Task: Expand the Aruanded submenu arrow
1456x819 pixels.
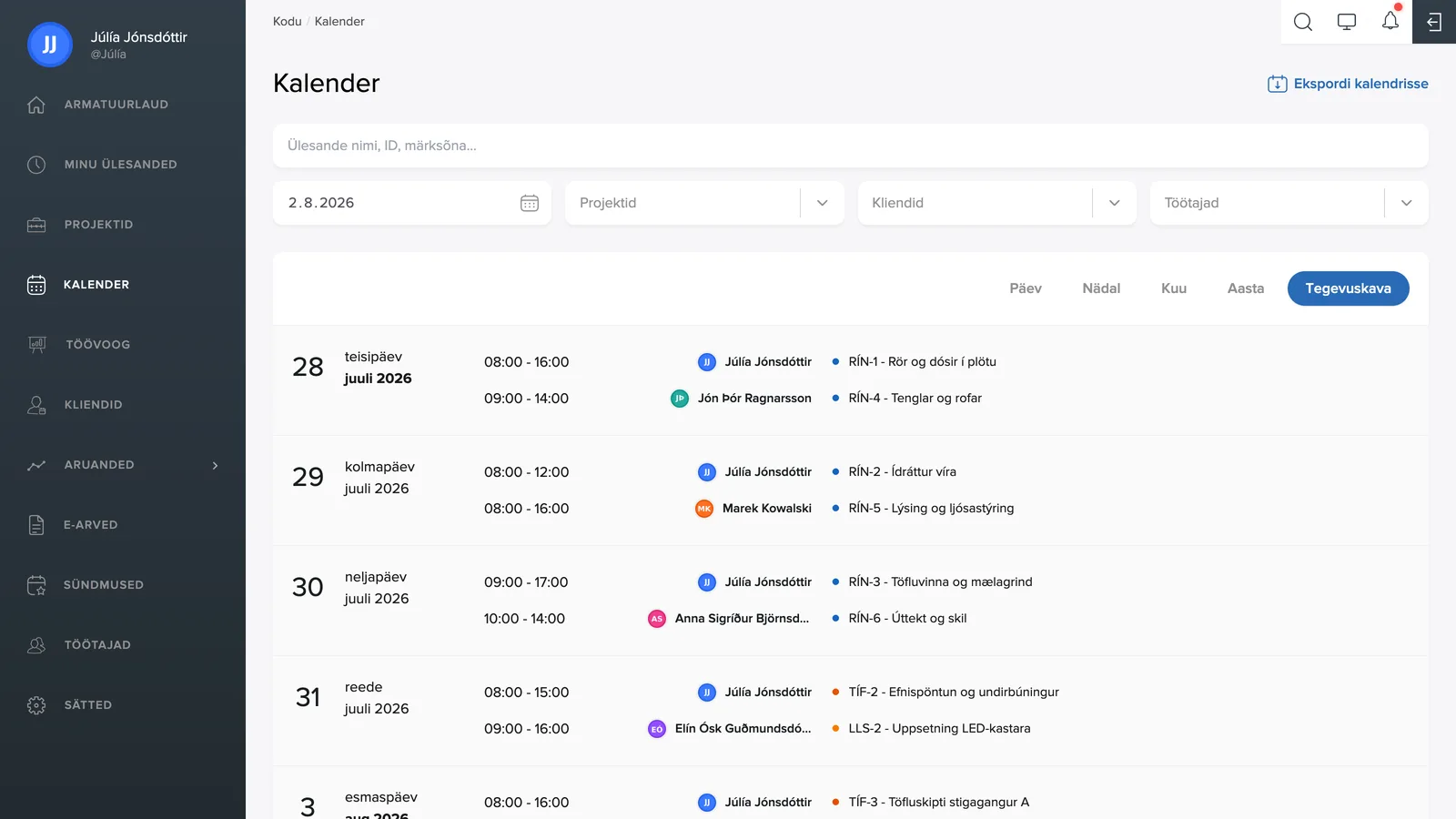Action: 216,465
